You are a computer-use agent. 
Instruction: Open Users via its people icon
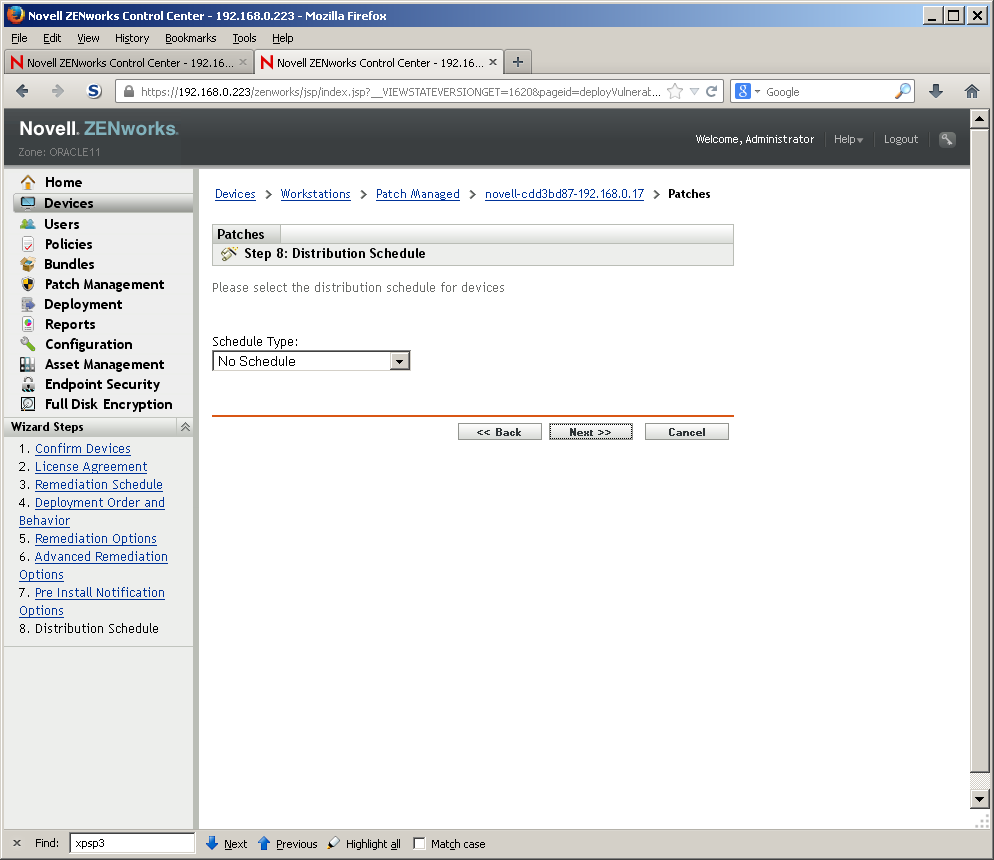[x=27, y=224]
